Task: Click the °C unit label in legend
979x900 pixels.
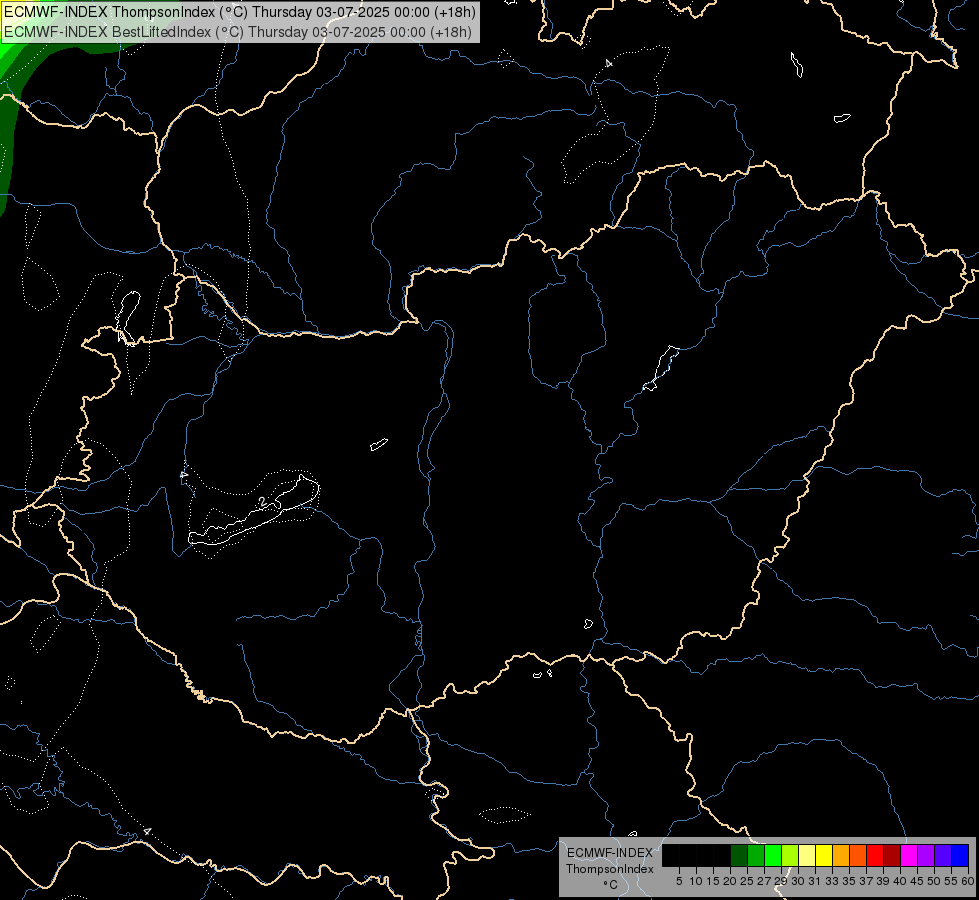Action: click(610, 885)
